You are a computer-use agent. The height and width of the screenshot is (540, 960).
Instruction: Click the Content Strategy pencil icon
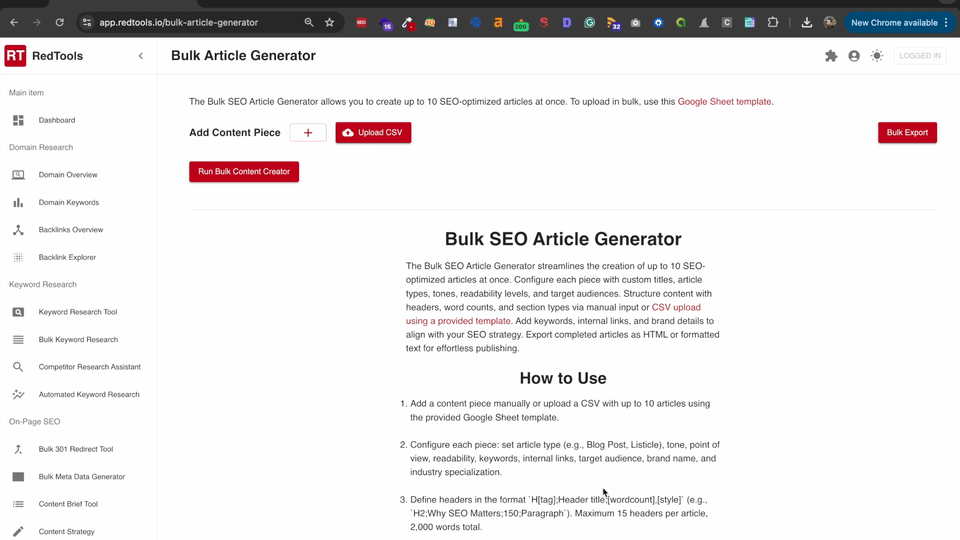(18, 531)
